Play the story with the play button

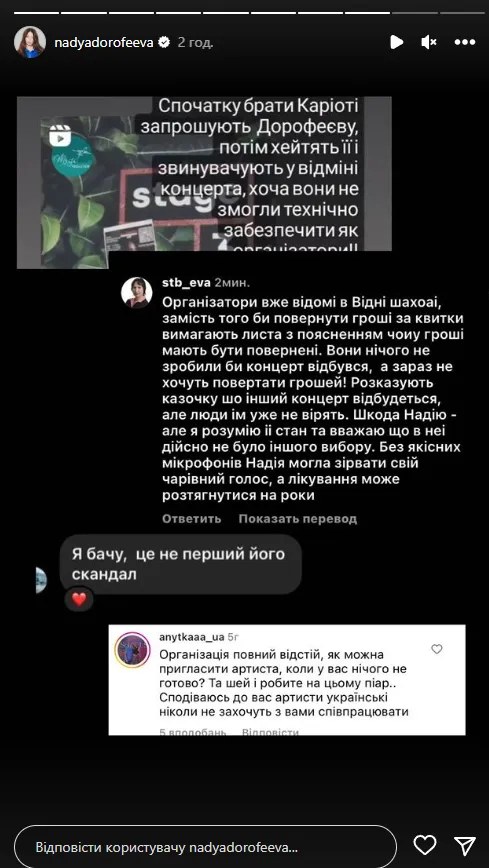396,42
